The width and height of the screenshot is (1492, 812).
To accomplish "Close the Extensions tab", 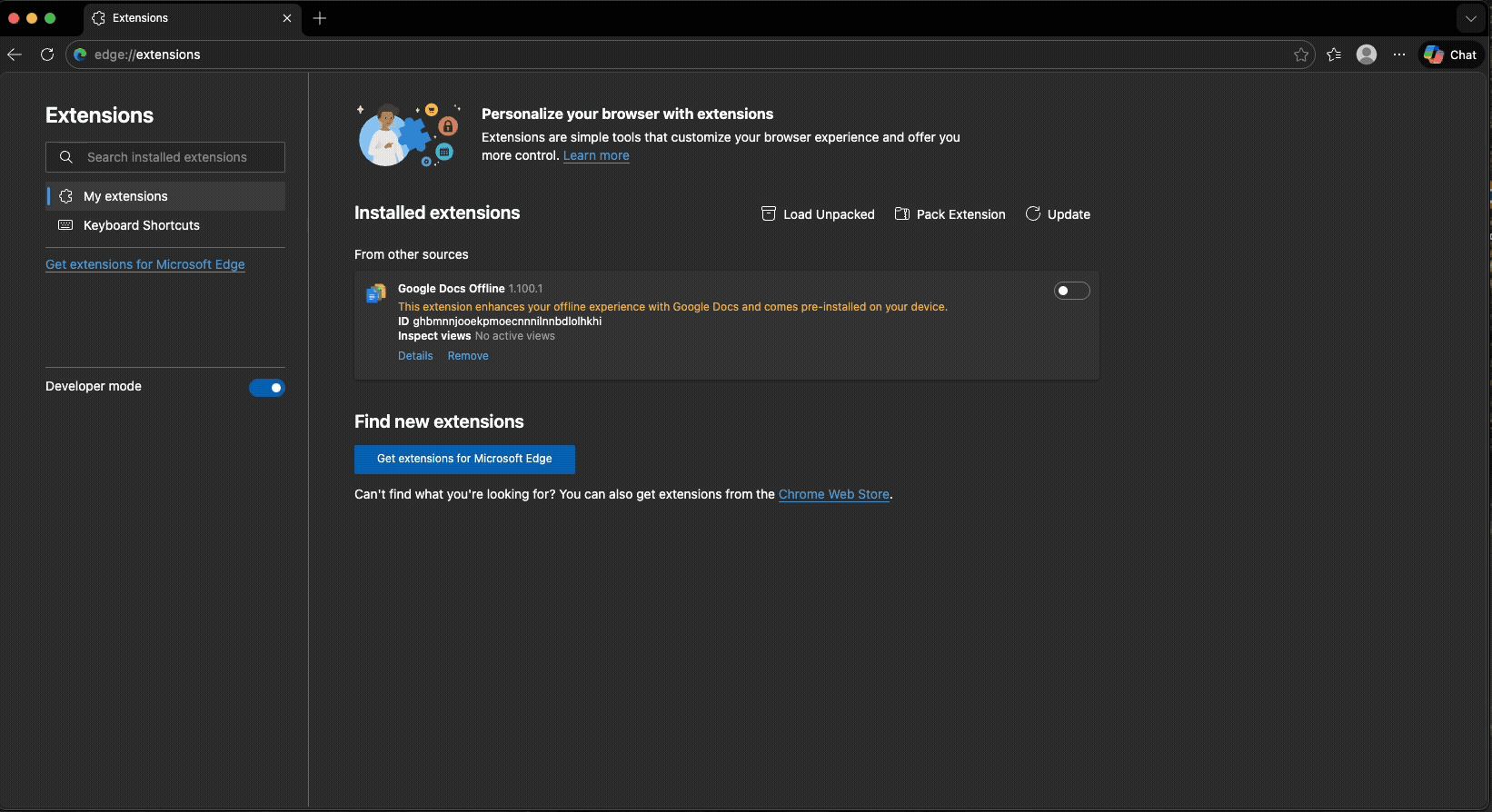I will tap(287, 18).
